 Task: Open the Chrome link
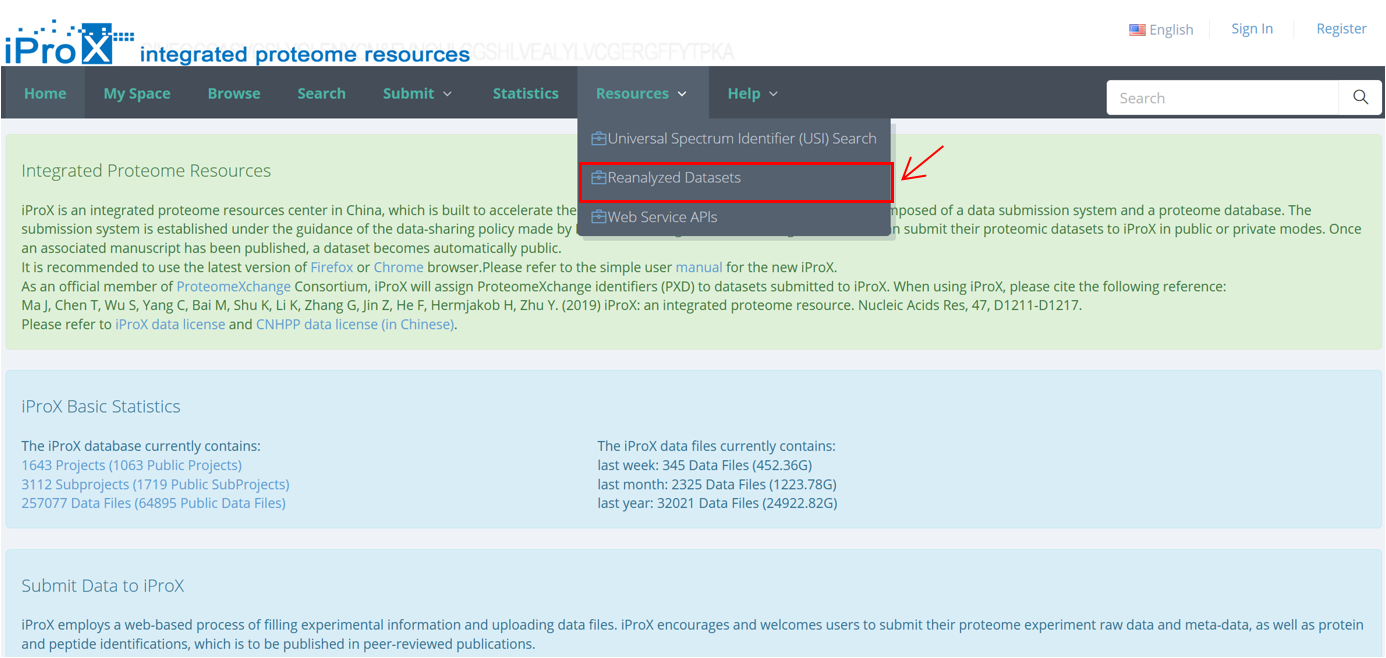point(398,267)
